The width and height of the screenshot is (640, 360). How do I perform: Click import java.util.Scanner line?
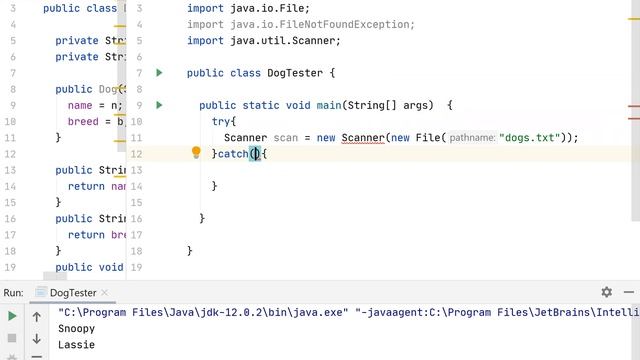264,41
